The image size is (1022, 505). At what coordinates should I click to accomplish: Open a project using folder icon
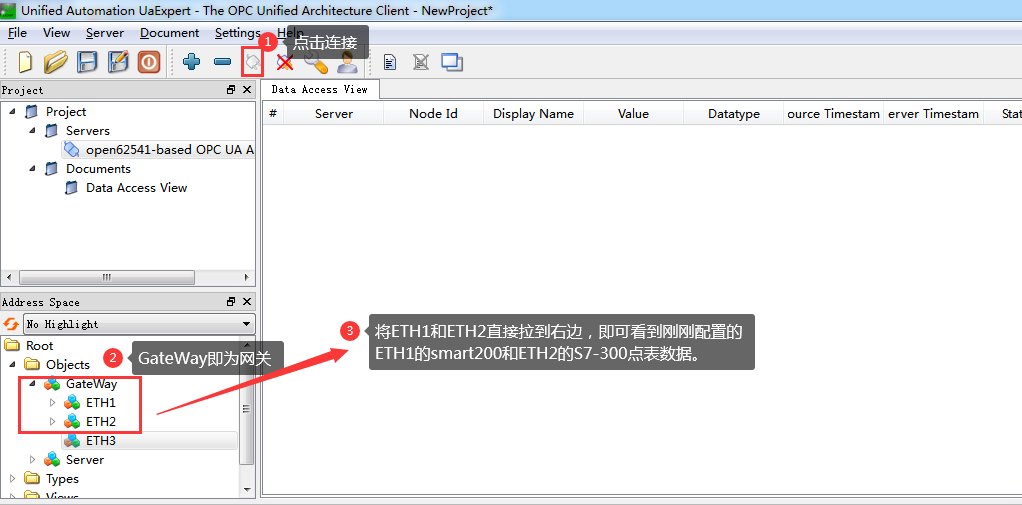click(56, 63)
